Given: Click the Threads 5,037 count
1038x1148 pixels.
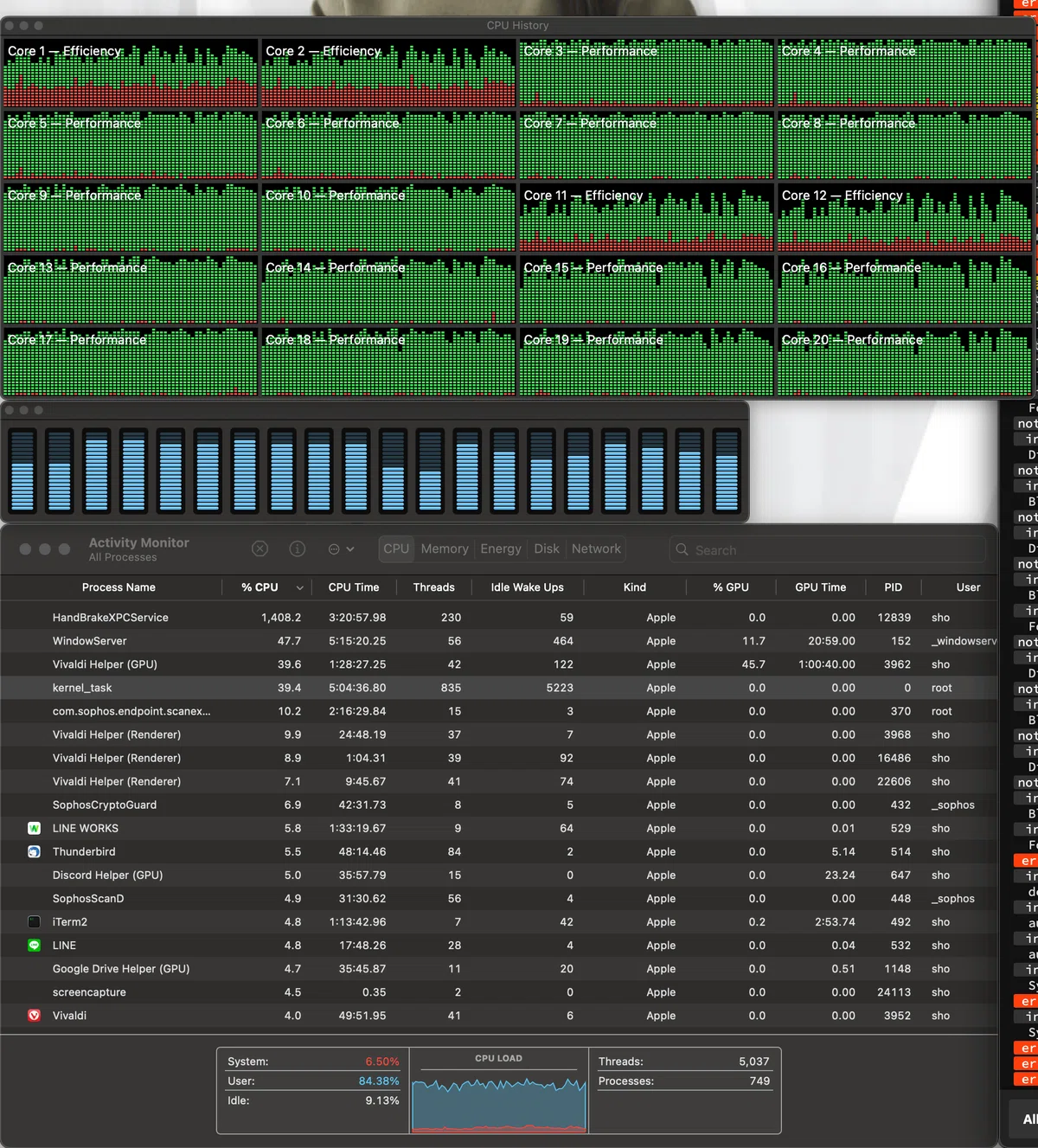Looking at the screenshot, I should [753, 1061].
